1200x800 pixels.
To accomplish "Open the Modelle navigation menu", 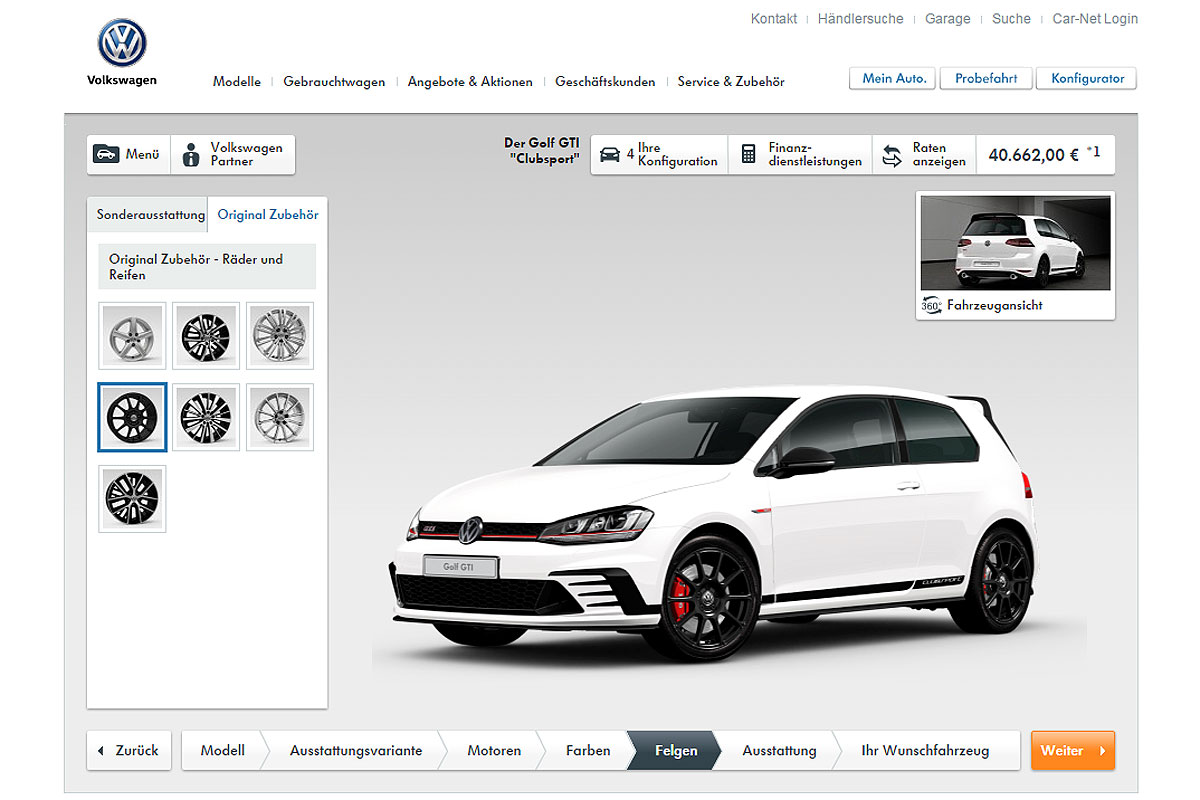I will point(236,82).
